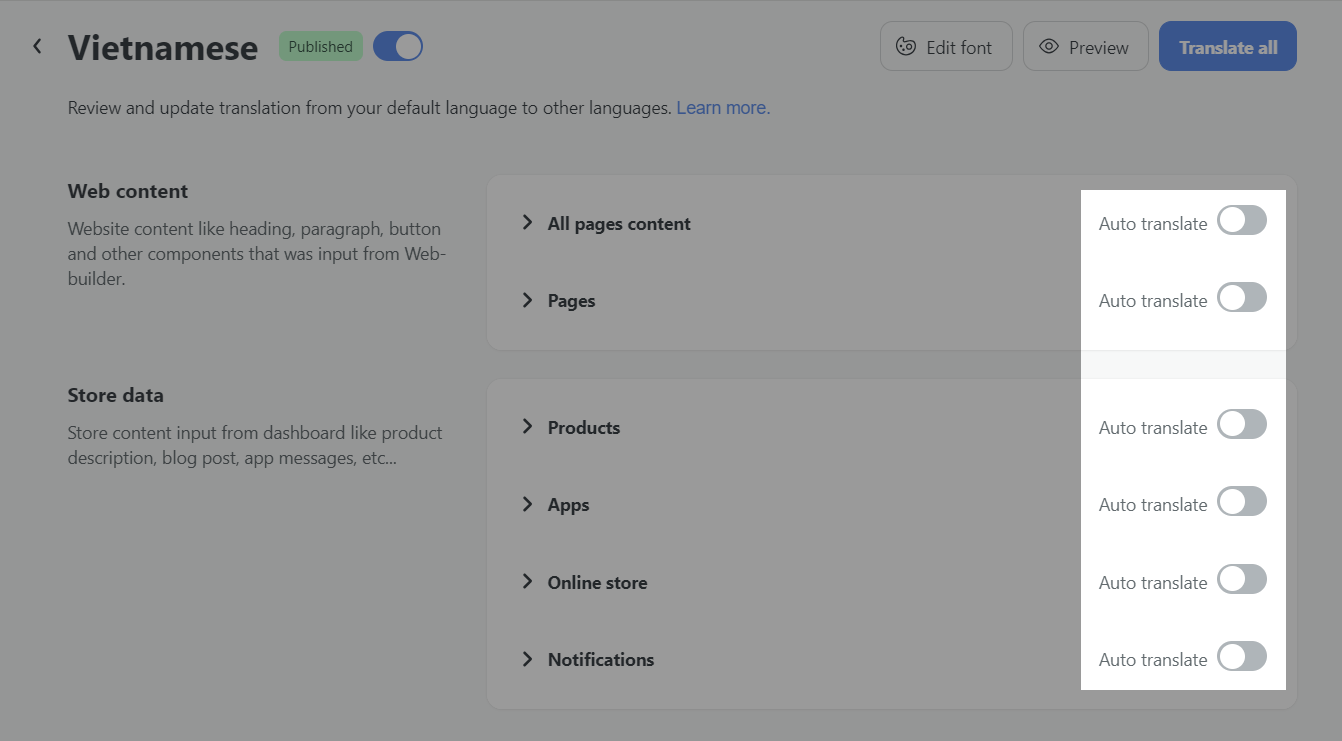Viewport: 1342px width, 741px height.
Task: Expand the Online store chevron
Action: click(x=527, y=581)
